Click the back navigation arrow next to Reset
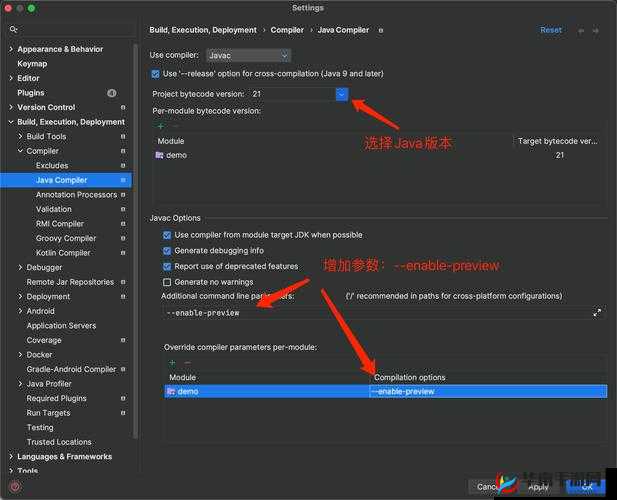617x500 pixels. (581, 30)
